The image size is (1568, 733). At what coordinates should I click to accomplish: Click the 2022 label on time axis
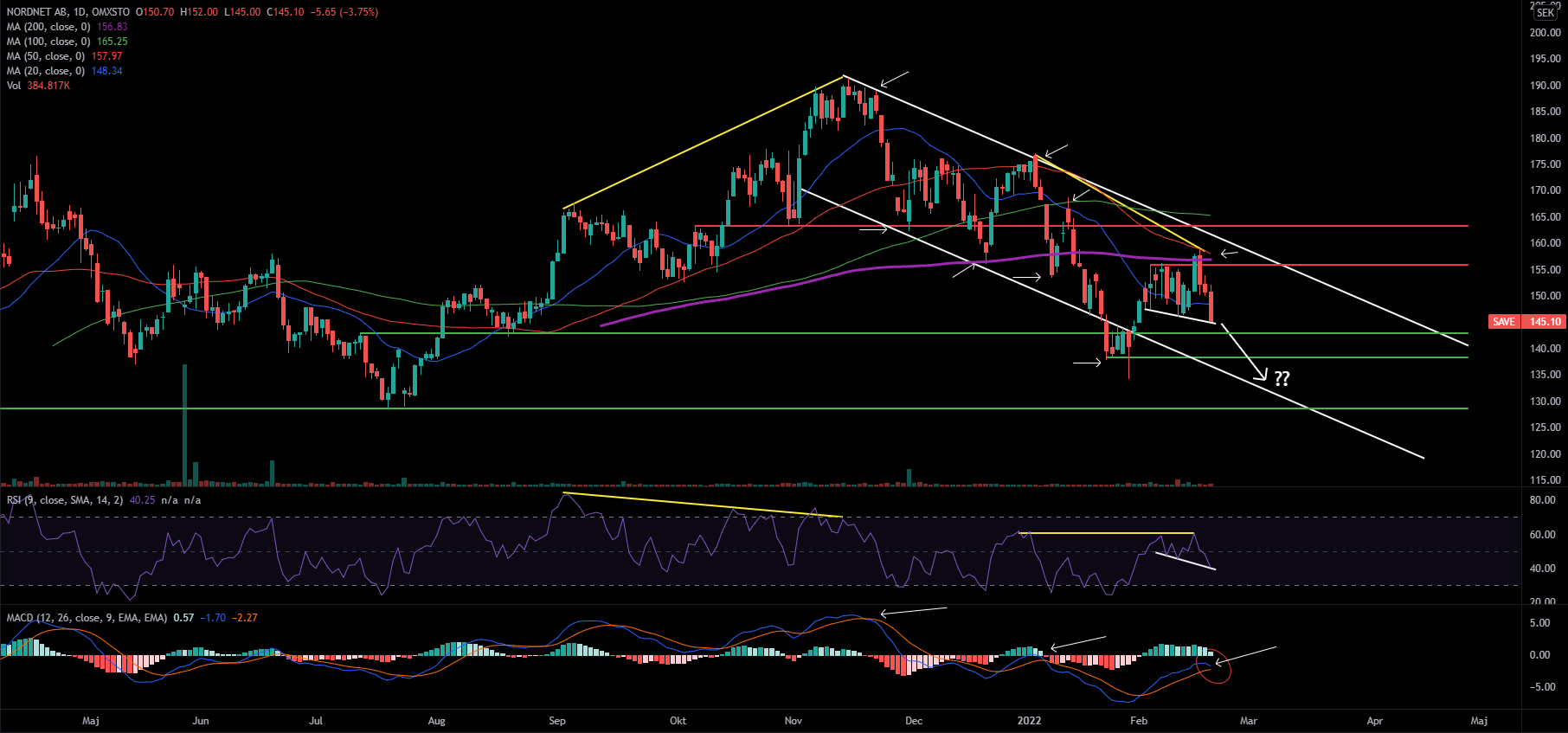[x=1029, y=721]
